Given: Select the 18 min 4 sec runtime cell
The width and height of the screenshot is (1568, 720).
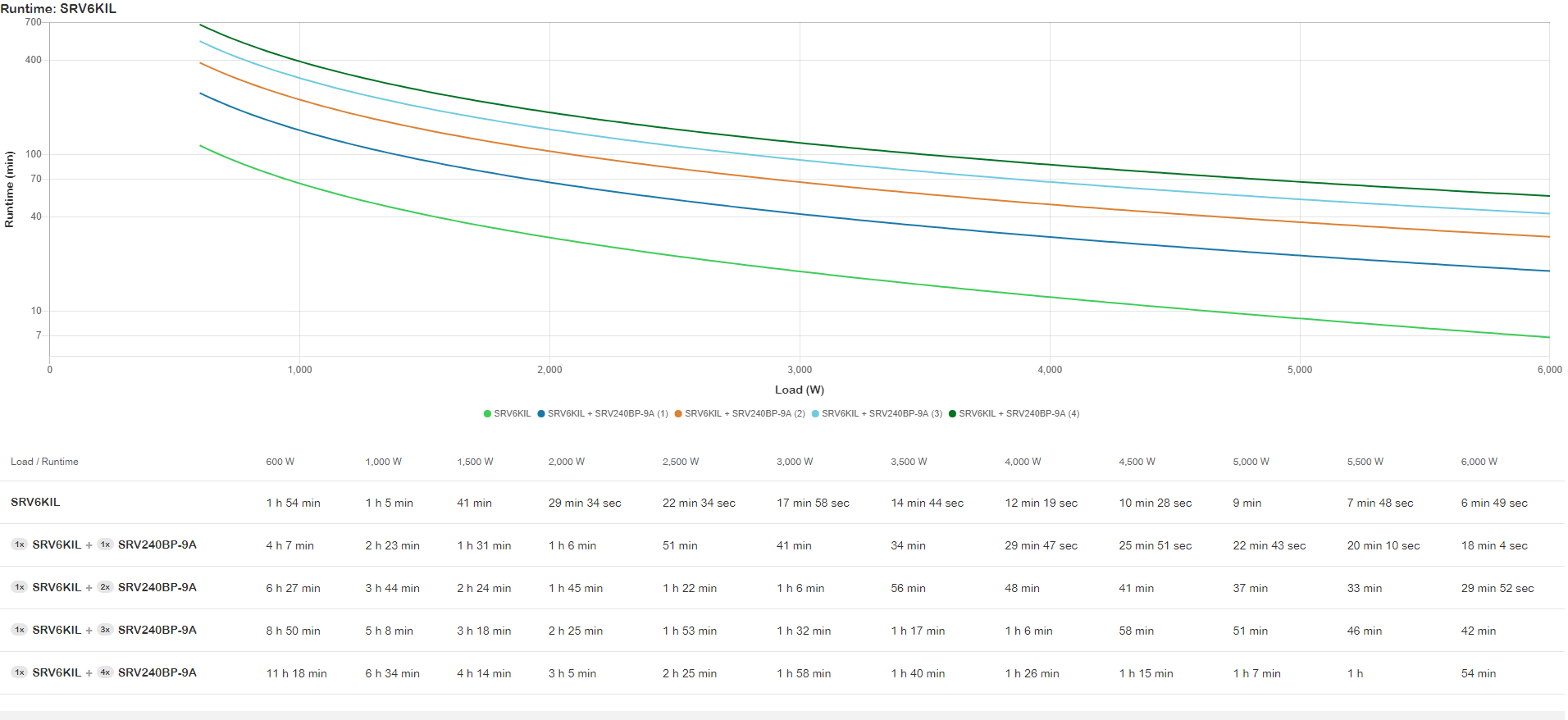Looking at the screenshot, I should pyautogui.click(x=1493, y=545).
